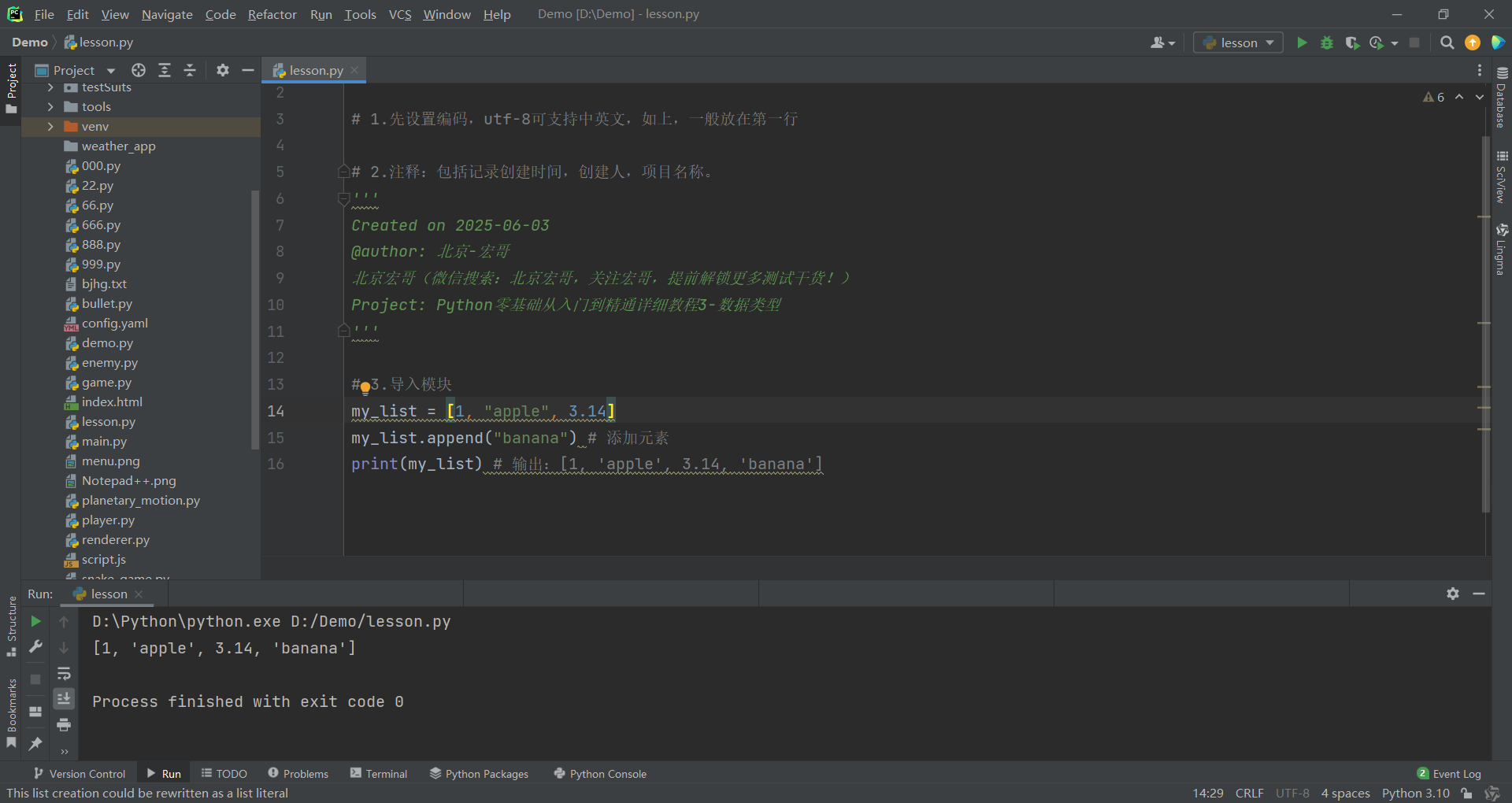This screenshot has height=803, width=1512.
Task: Toggle the read-only lock icon in status bar
Action: pyautogui.click(x=1466, y=793)
